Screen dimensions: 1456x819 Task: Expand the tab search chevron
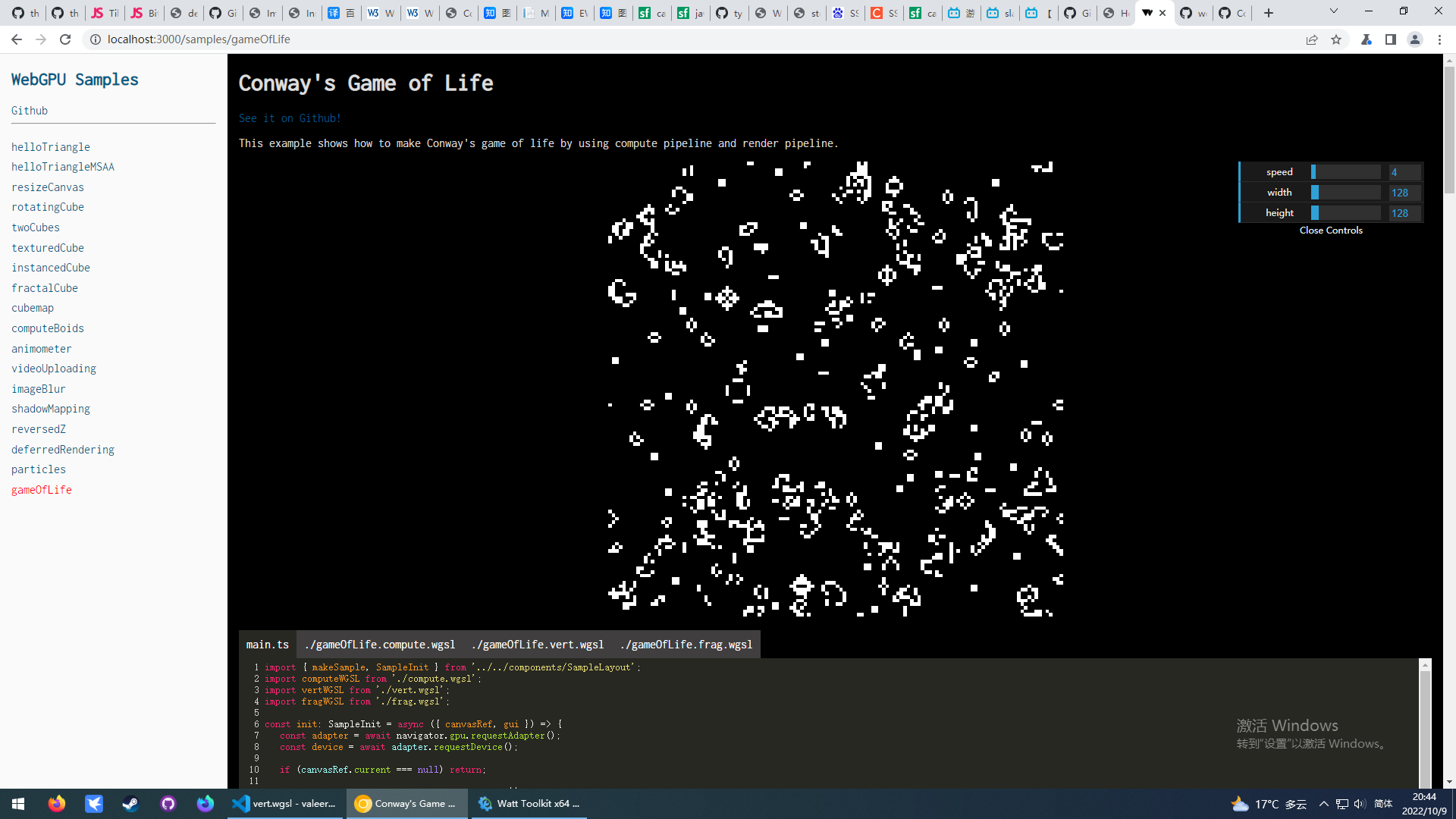tap(1334, 11)
